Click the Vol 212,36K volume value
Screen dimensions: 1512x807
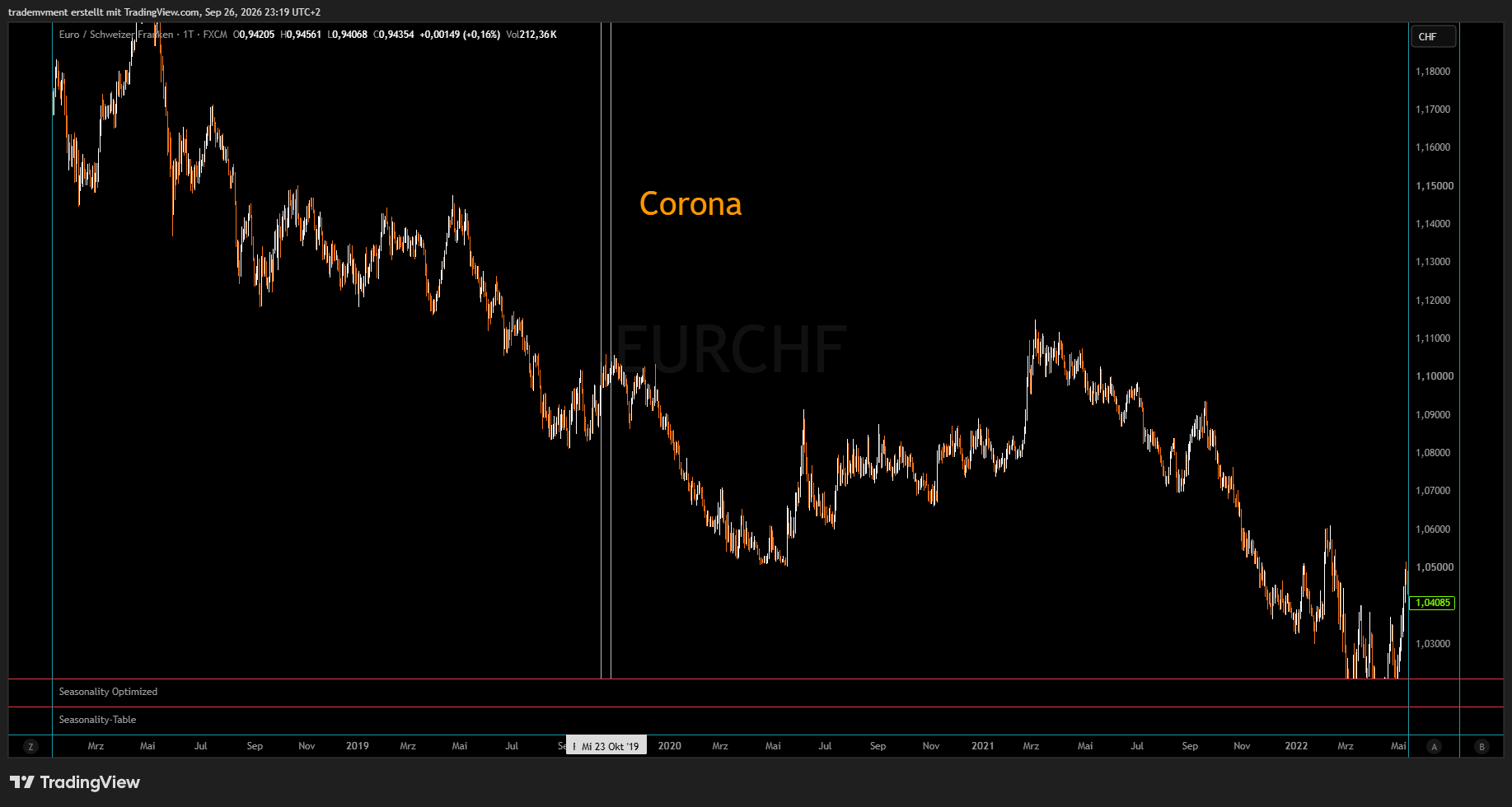[x=531, y=35]
